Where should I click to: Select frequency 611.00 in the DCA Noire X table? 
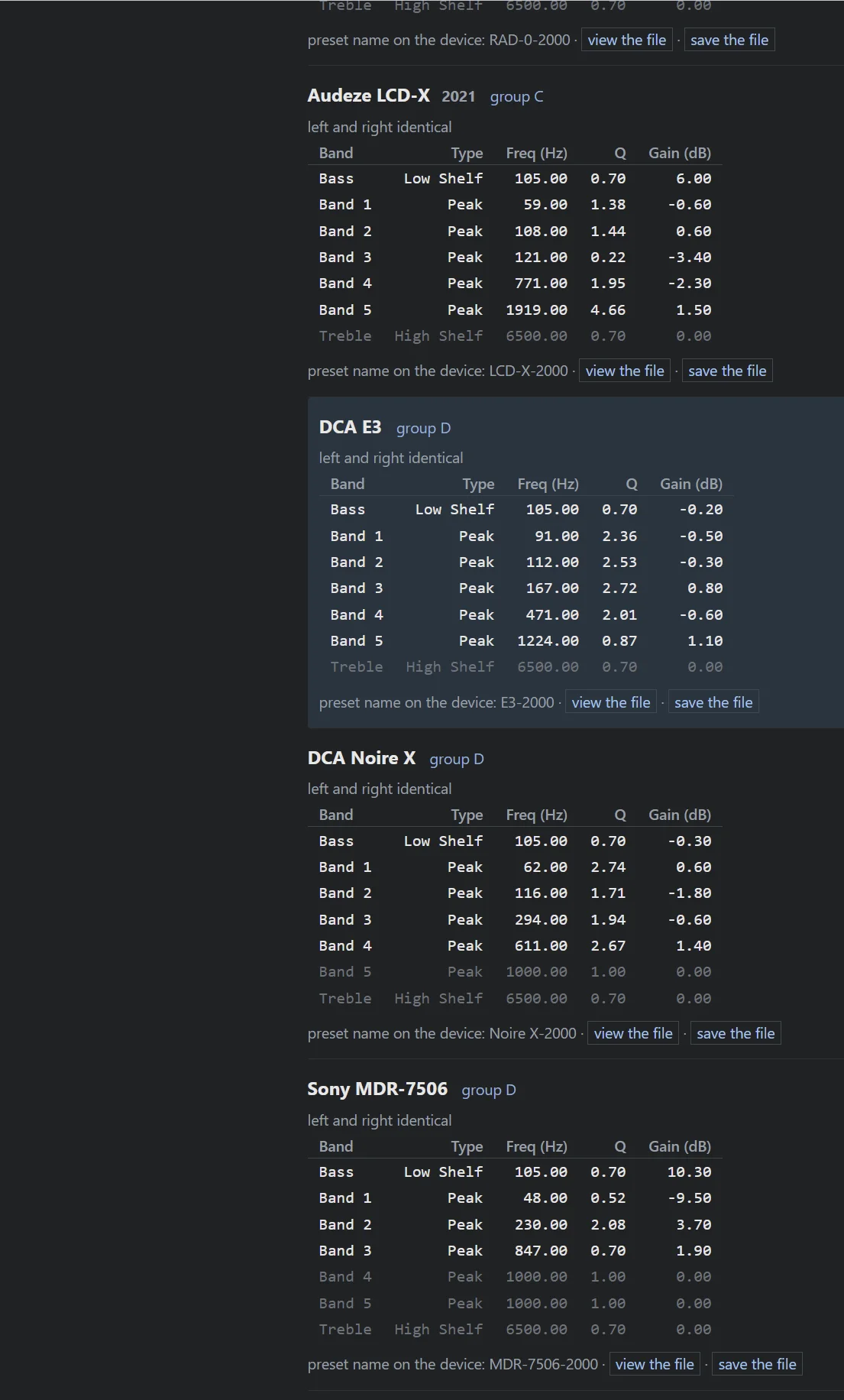click(541, 946)
